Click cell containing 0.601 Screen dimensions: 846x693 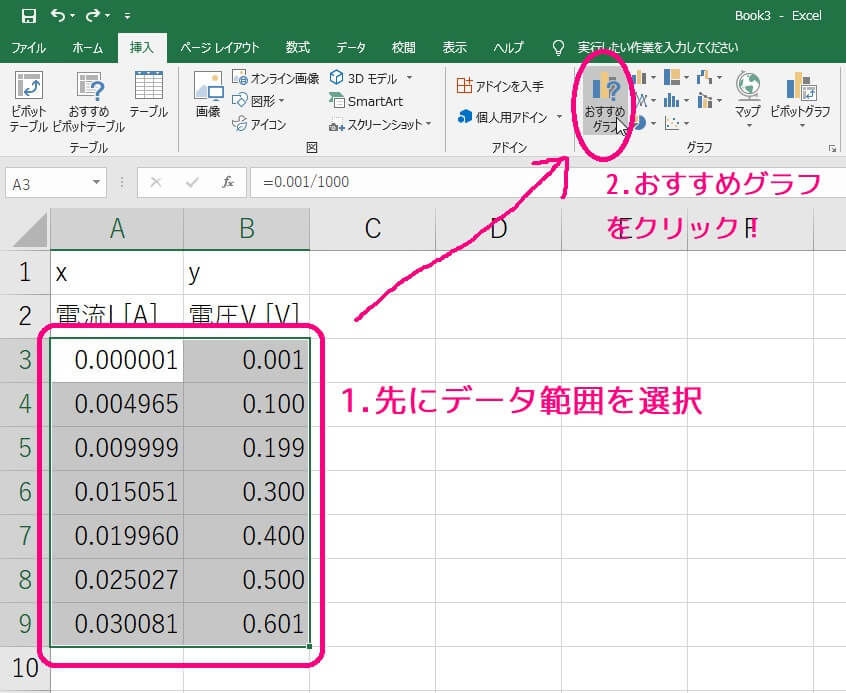tap(247, 624)
